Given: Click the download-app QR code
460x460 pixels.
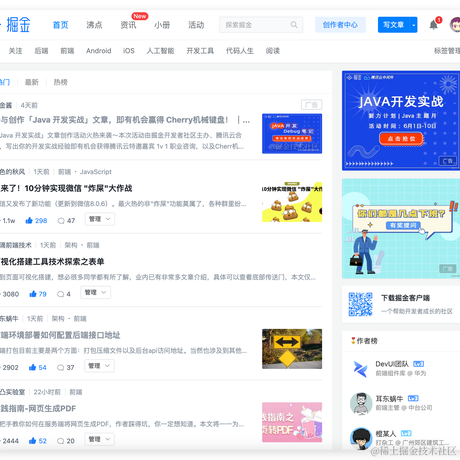Looking at the screenshot, I should 360,304.
